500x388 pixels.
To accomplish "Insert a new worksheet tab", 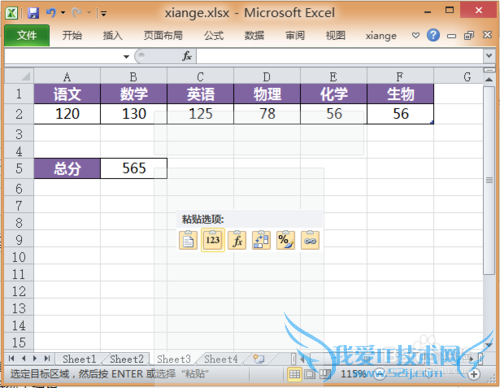I will [x=259, y=359].
